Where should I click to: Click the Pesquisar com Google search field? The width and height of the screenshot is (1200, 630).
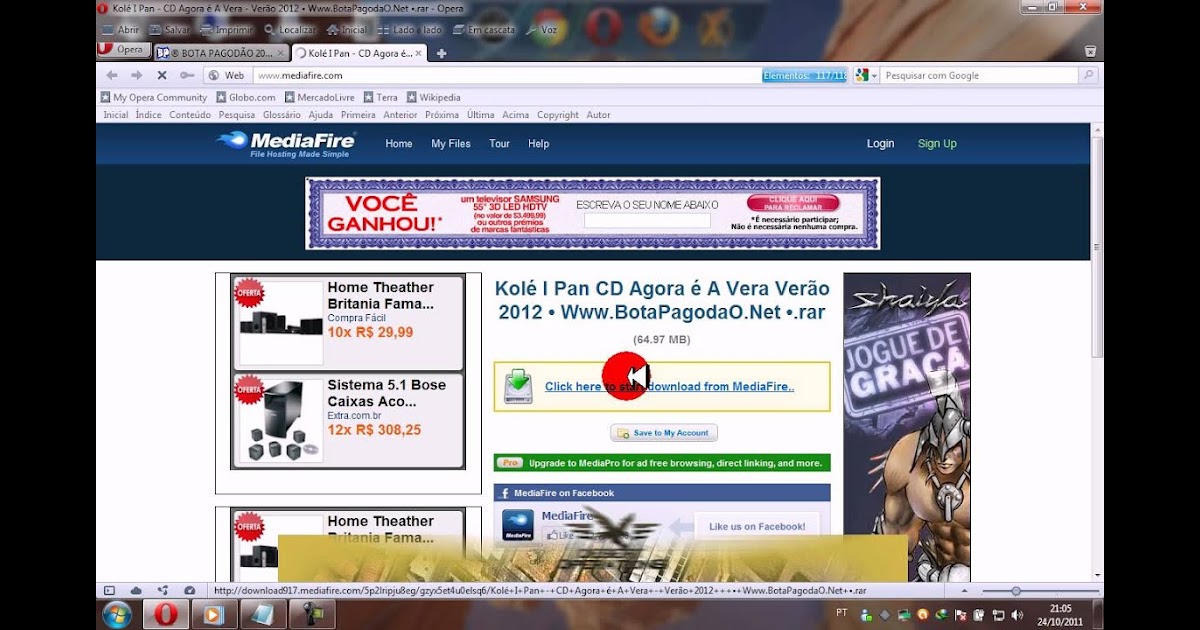978,75
